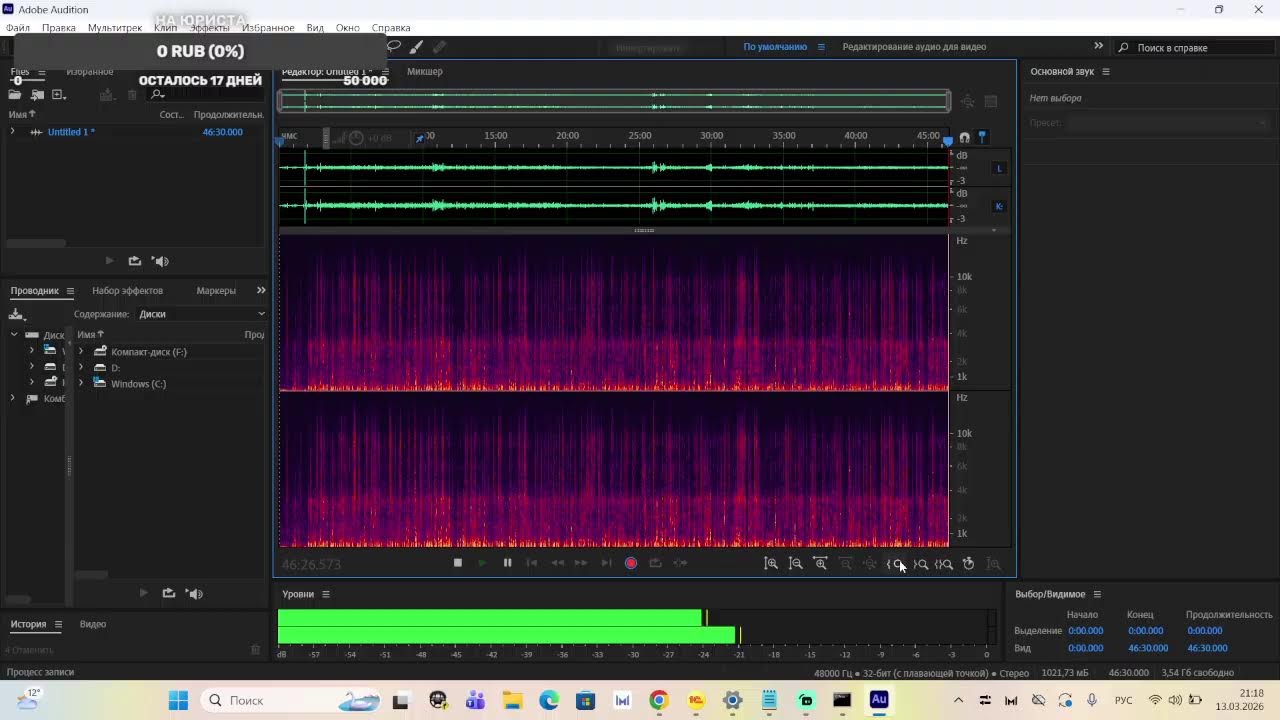This screenshot has width=1280, height=720.
Task: Click the red Record button
Action: pos(631,563)
